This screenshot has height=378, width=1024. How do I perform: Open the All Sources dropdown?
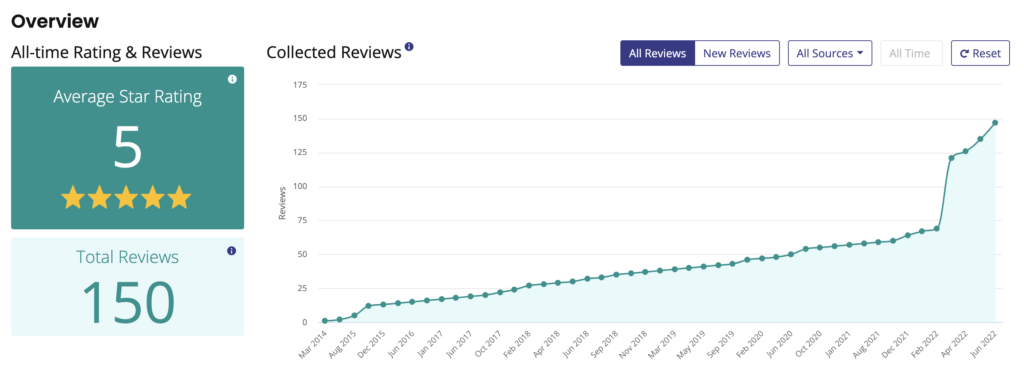click(x=829, y=54)
